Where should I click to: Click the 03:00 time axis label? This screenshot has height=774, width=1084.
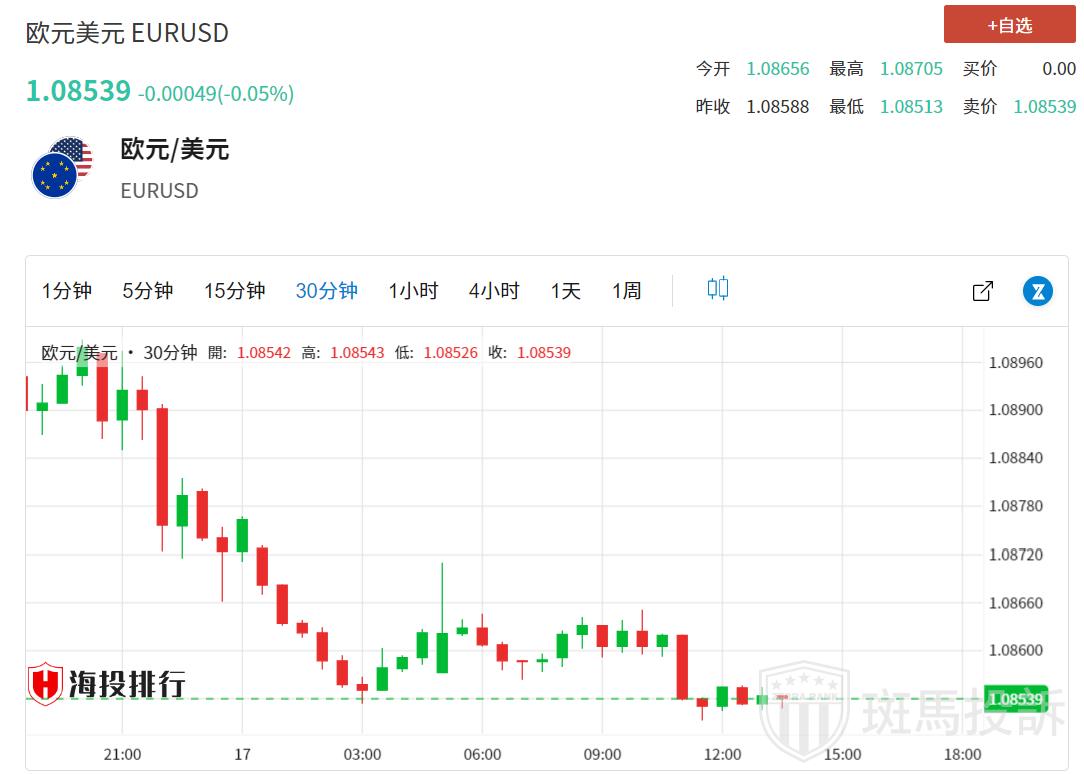coord(362,754)
